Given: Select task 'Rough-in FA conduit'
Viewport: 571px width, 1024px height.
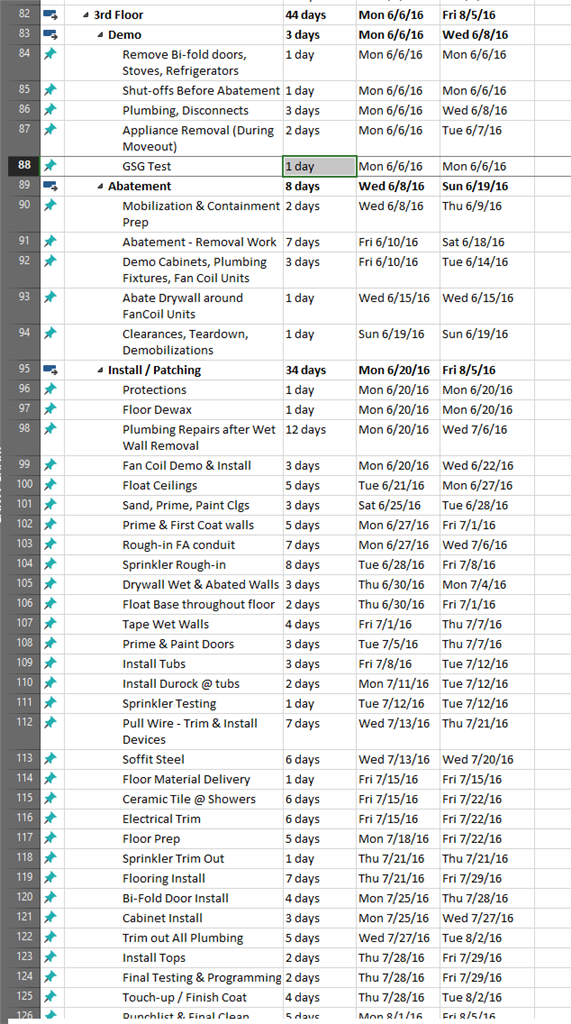Looking at the screenshot, I should pos(179,545).
